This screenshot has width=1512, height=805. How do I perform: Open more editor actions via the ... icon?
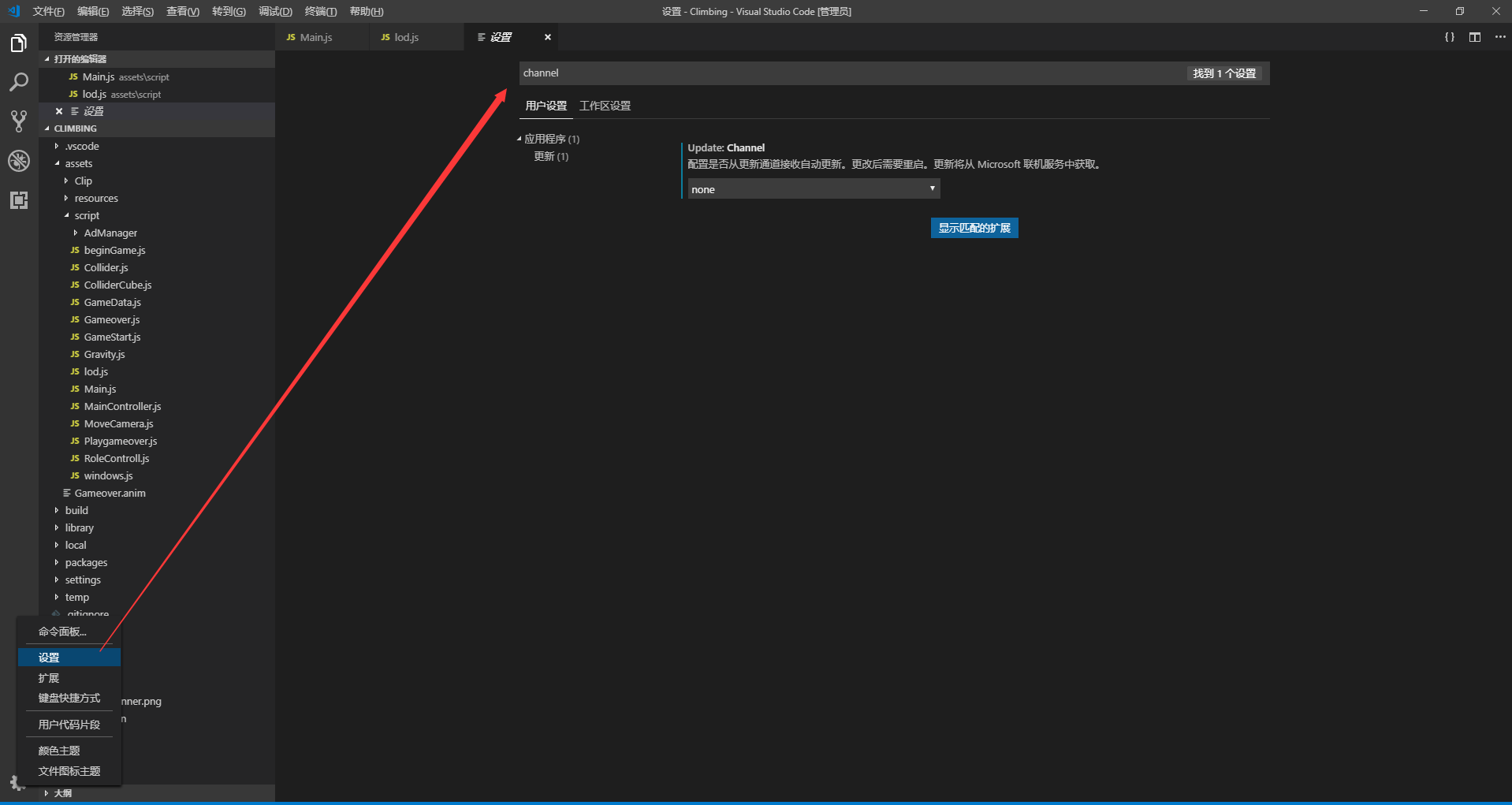click(1500, 36)
